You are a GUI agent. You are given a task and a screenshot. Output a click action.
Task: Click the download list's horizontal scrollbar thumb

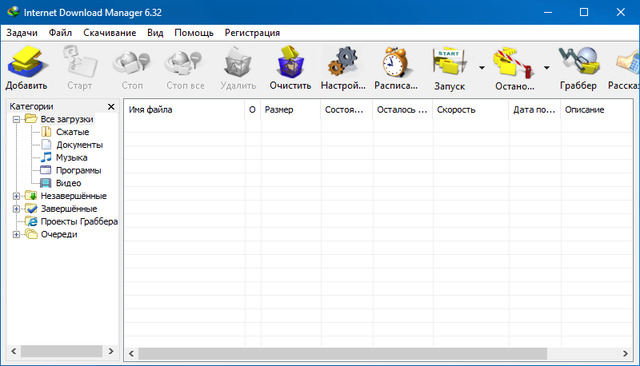[x=342, y=353]
